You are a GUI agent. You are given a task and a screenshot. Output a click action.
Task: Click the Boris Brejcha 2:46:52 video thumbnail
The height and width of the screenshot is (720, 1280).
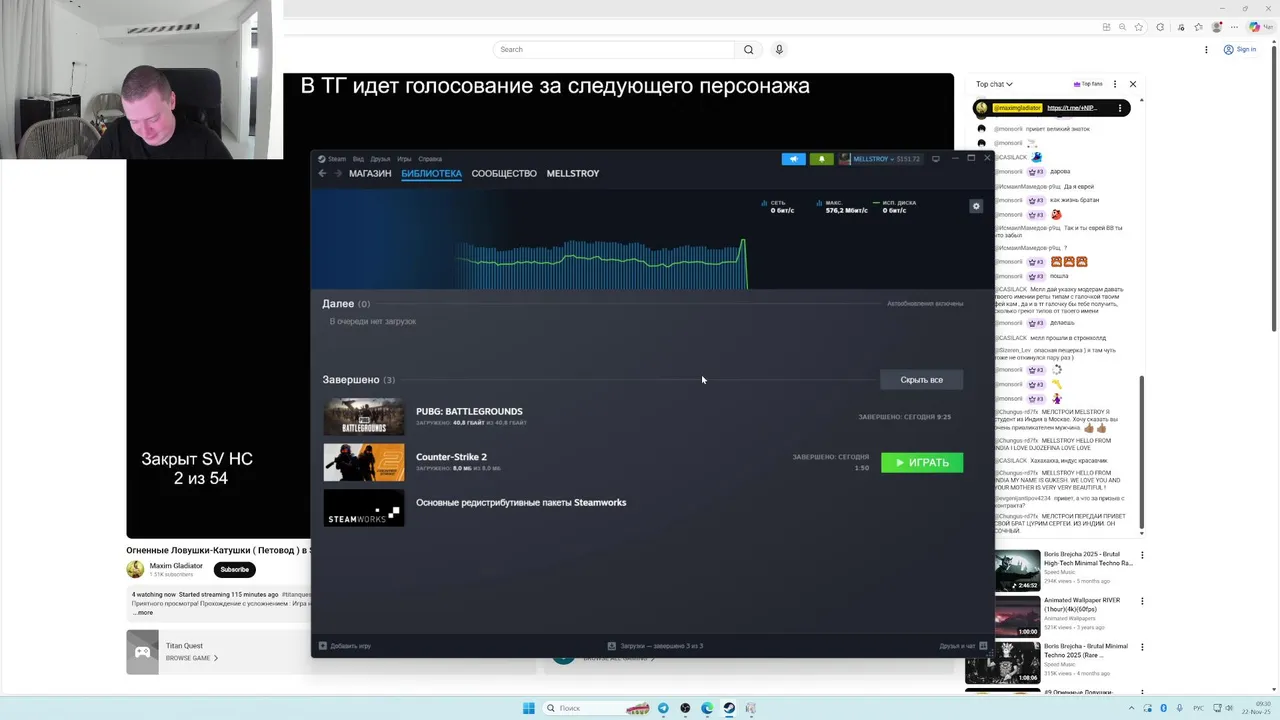1017,572
